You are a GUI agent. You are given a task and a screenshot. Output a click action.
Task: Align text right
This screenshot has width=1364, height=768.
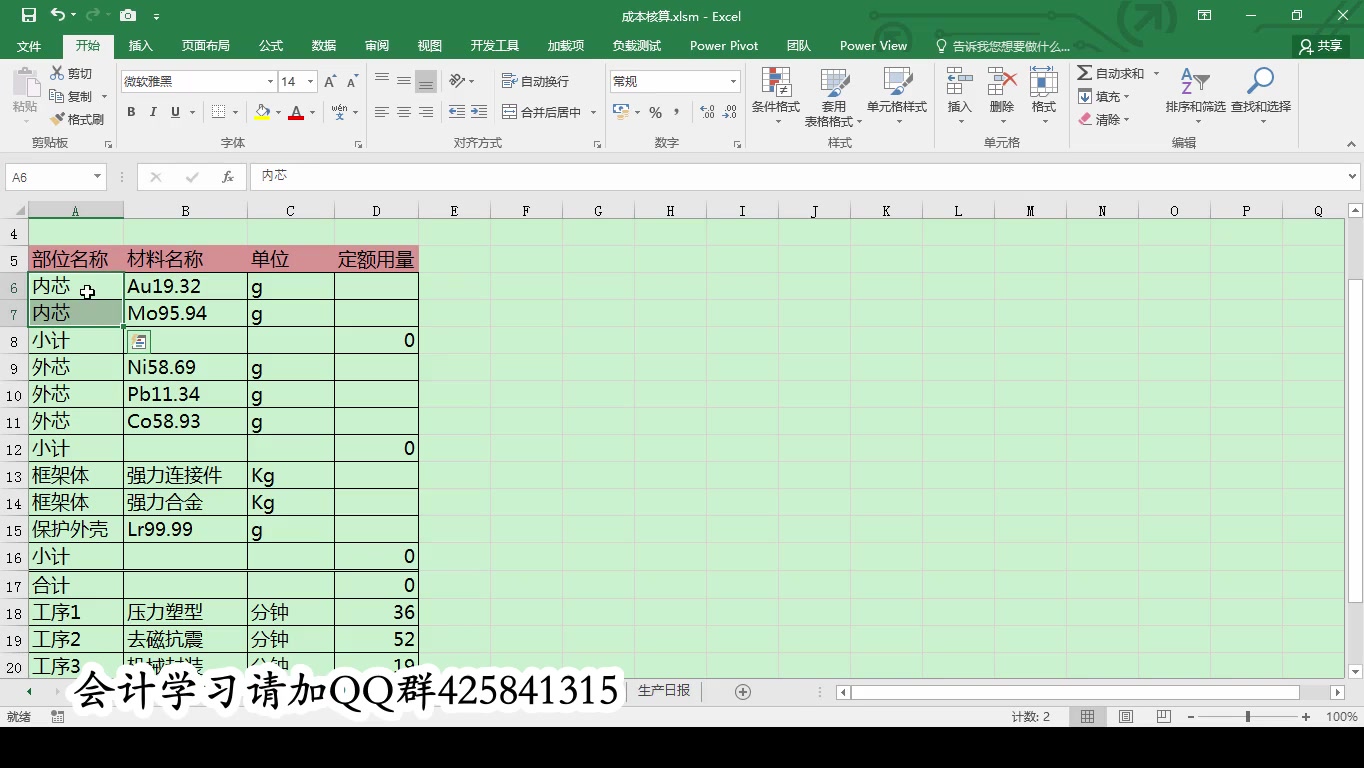coord(426,112)
